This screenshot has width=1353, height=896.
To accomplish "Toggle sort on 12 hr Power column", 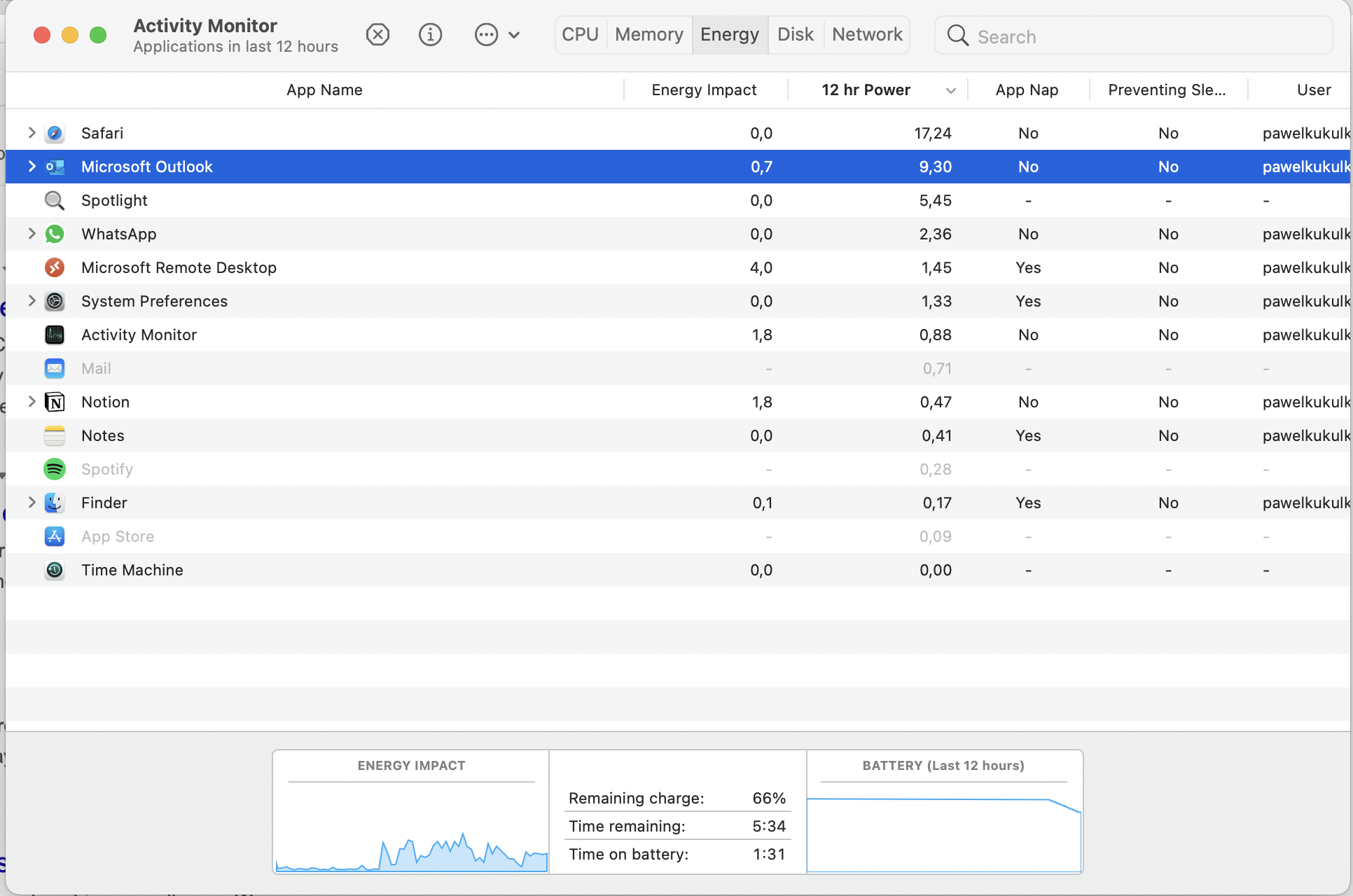I will [866, 90].
